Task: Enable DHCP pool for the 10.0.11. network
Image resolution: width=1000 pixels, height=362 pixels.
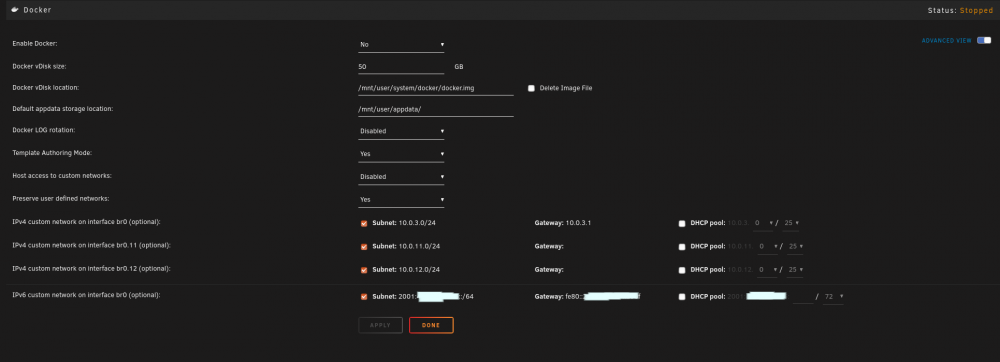Action: [x=682, y=247]
